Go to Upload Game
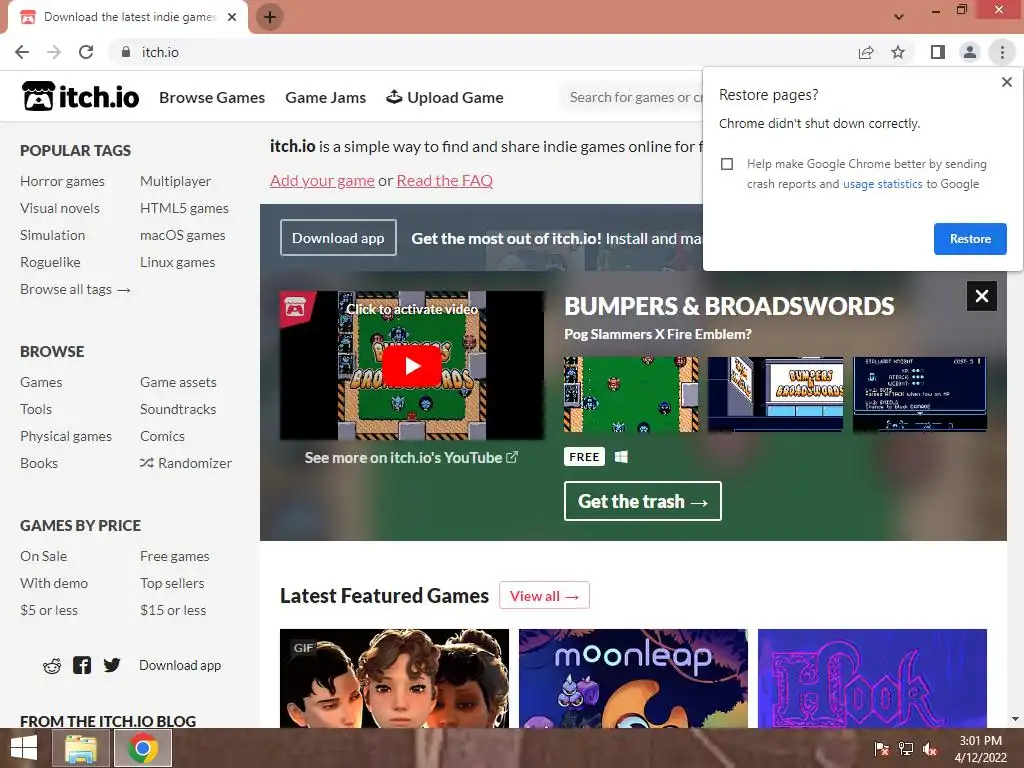 click(x=445, y=97)
